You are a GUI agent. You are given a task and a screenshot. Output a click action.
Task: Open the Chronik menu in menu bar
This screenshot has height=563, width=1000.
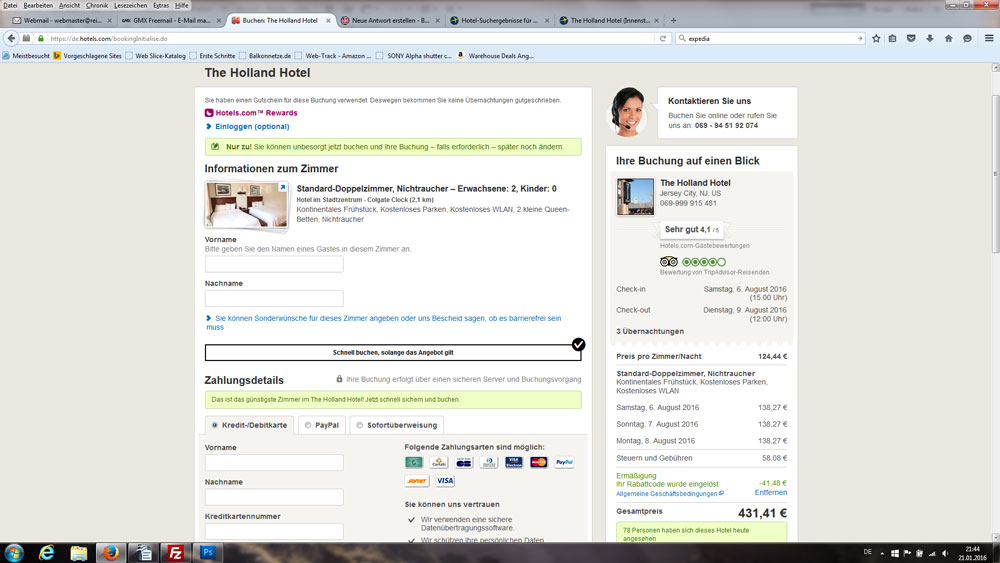(96, 5)
